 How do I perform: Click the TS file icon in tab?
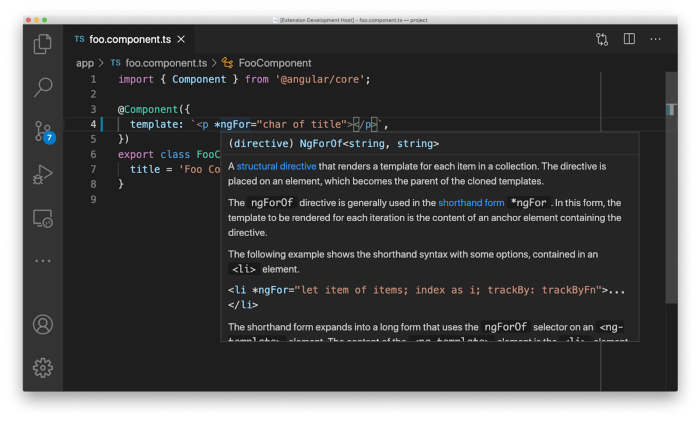tap(79, 39)
